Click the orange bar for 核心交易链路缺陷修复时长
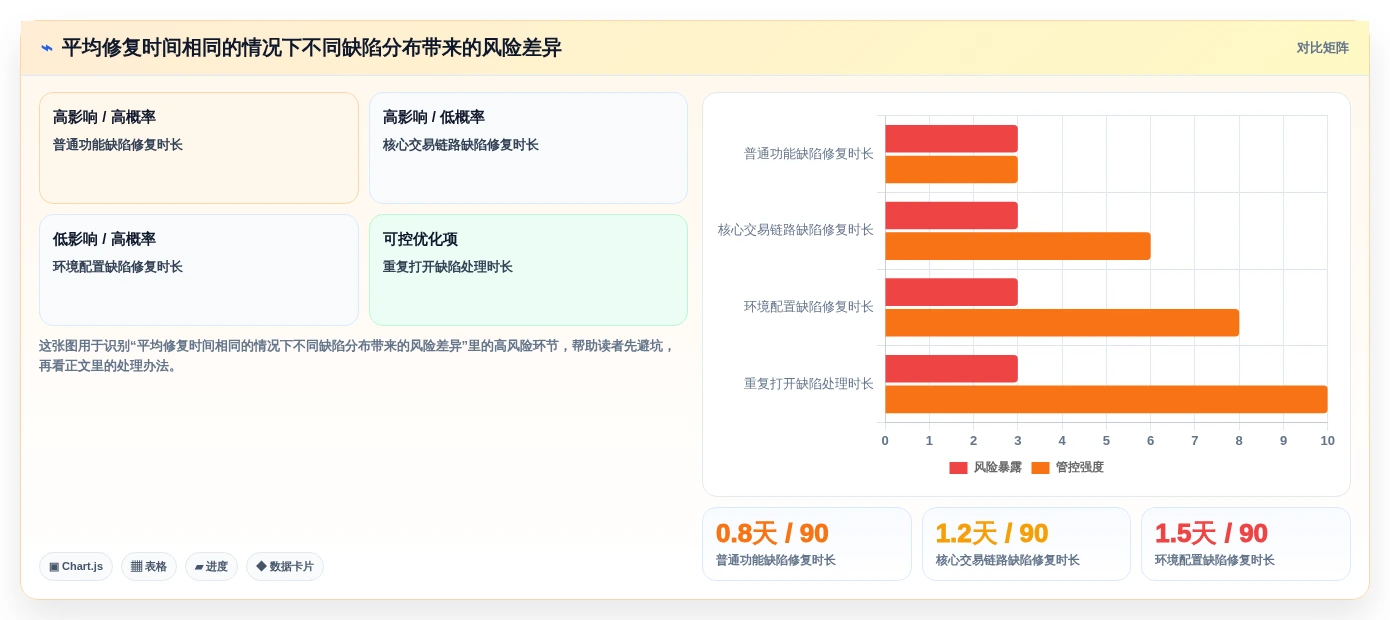 coord(1018,246)
